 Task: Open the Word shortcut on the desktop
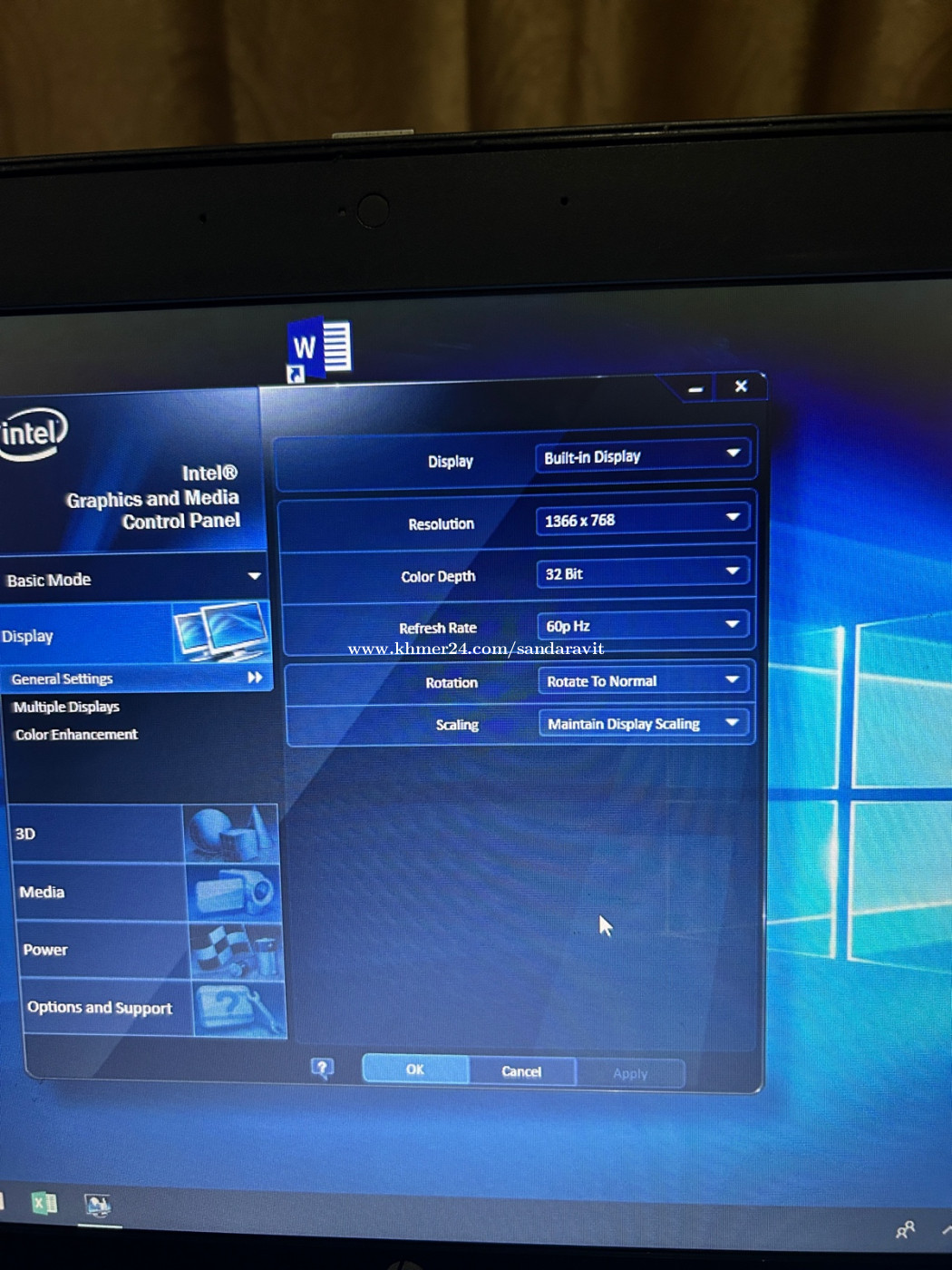[x=319, y=349]
